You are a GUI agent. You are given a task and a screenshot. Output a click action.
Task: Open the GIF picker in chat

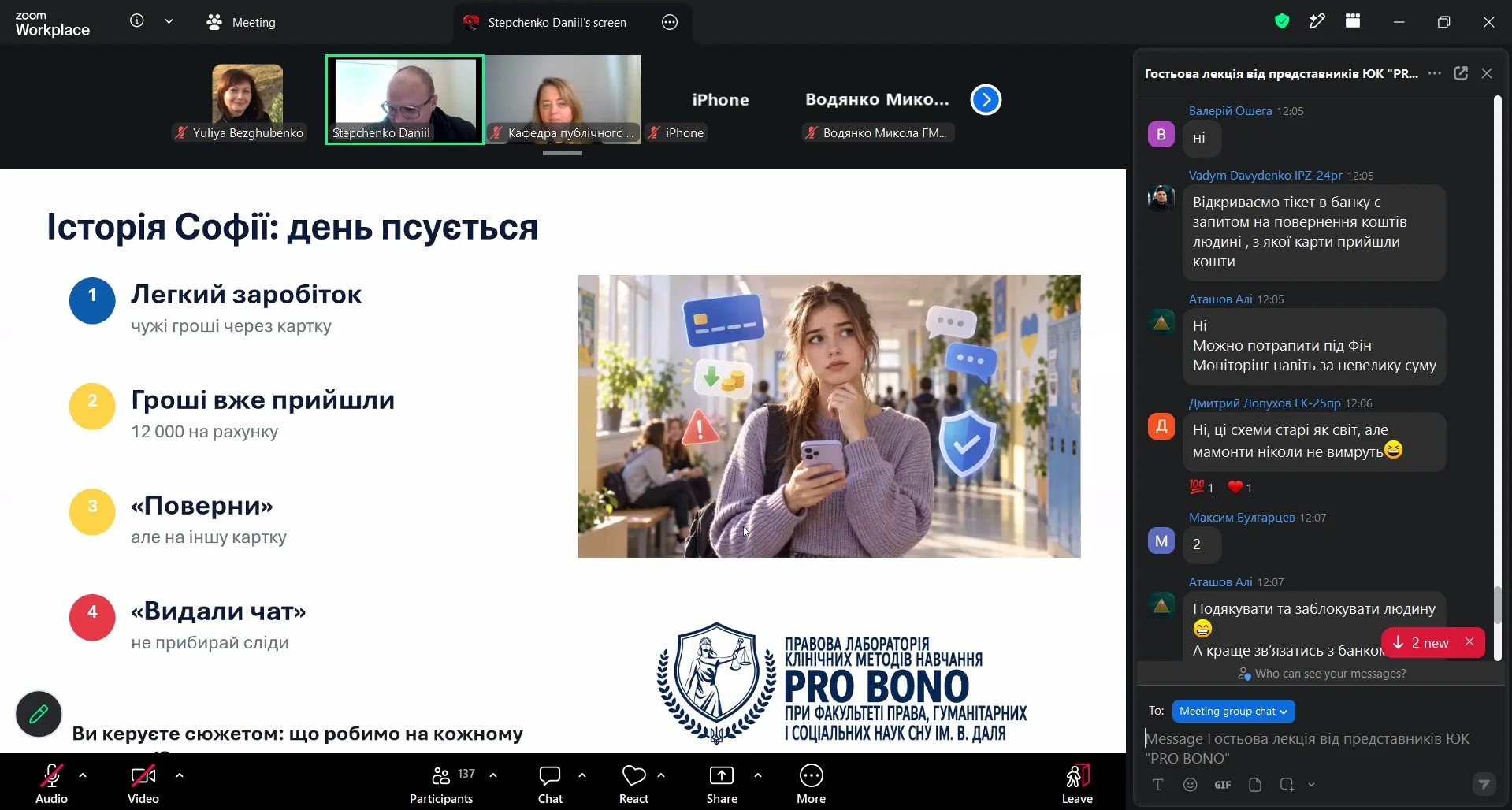coord(1222,784)
